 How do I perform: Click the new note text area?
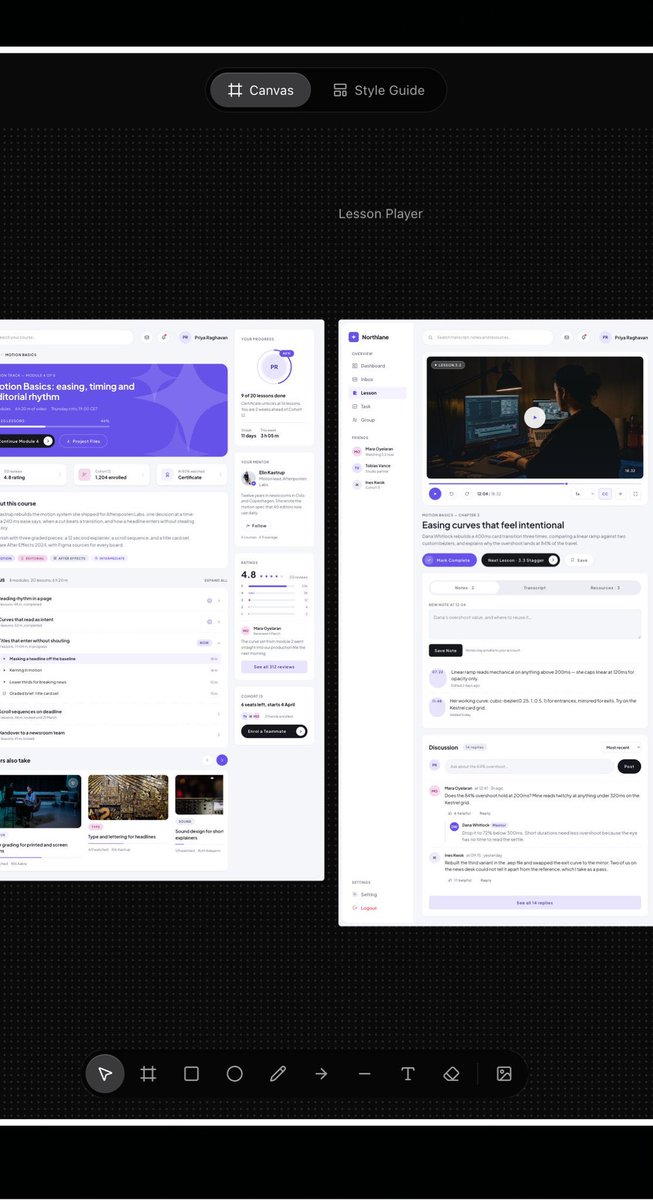[535, 624]
